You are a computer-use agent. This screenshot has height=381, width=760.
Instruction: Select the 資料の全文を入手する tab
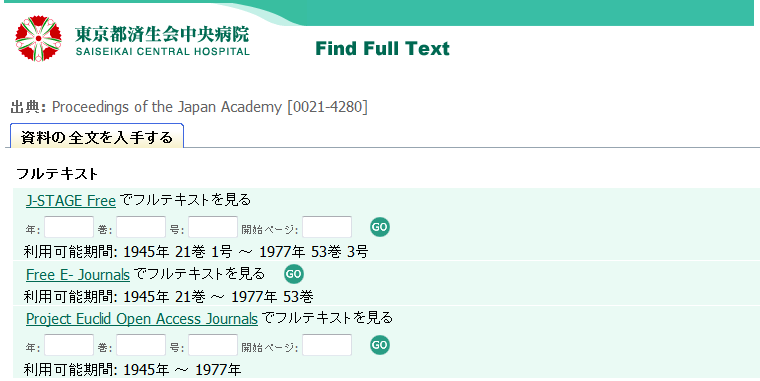(x=97, y=137)
